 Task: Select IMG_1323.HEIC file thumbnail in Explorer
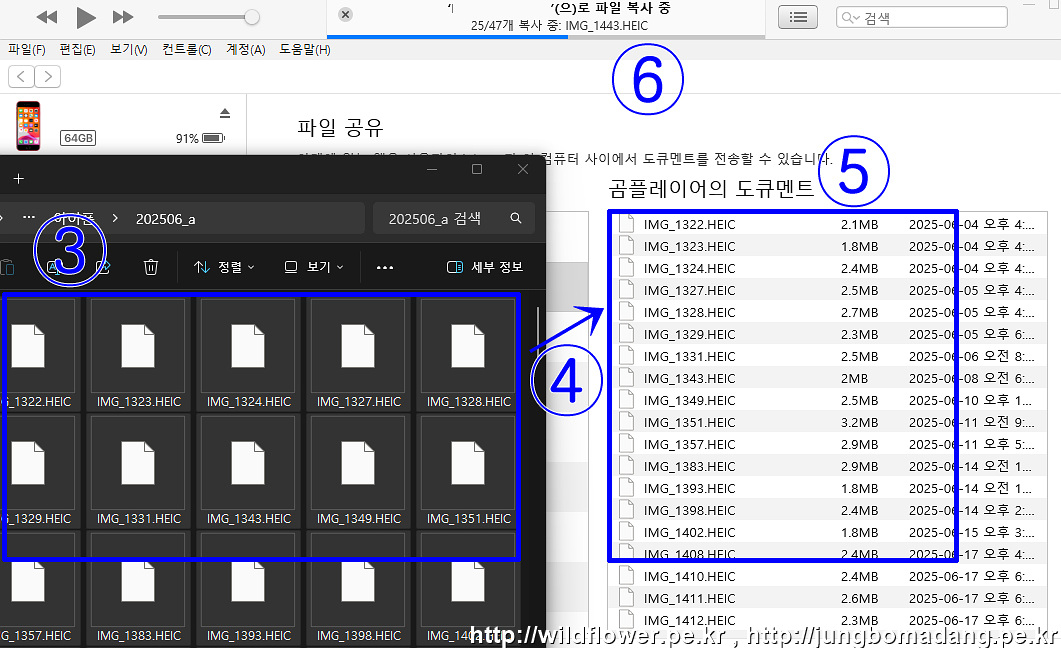click(x=138, y=354)
